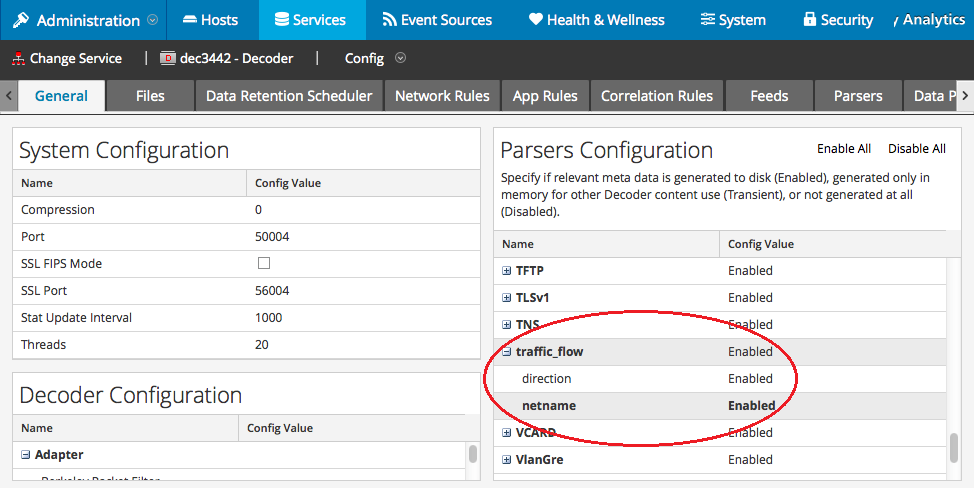The height and width of the screenshot is (488, 974).
Task: Click the System sliders icon
Action: click(708, 20)
